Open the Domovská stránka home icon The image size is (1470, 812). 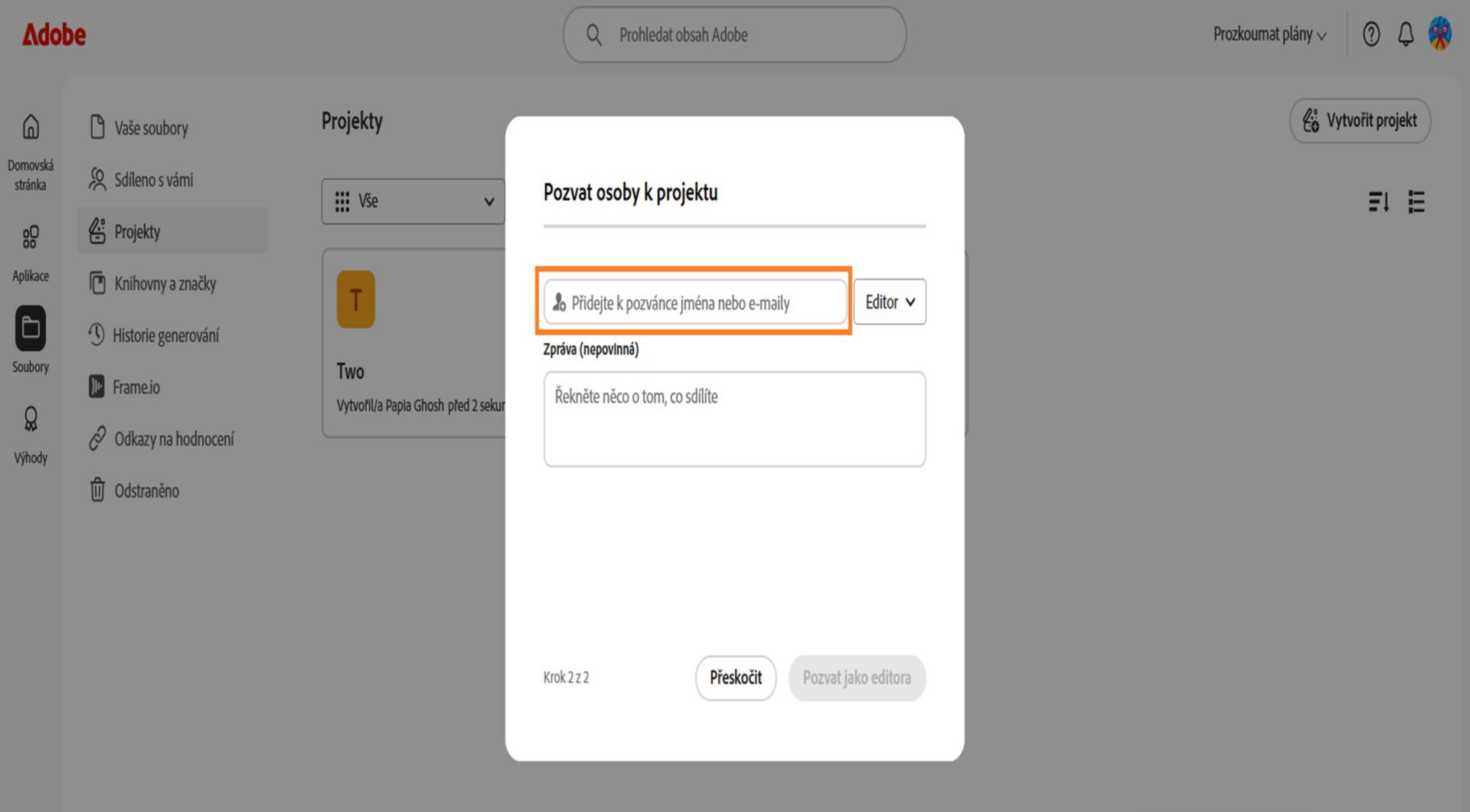(31, 127)
